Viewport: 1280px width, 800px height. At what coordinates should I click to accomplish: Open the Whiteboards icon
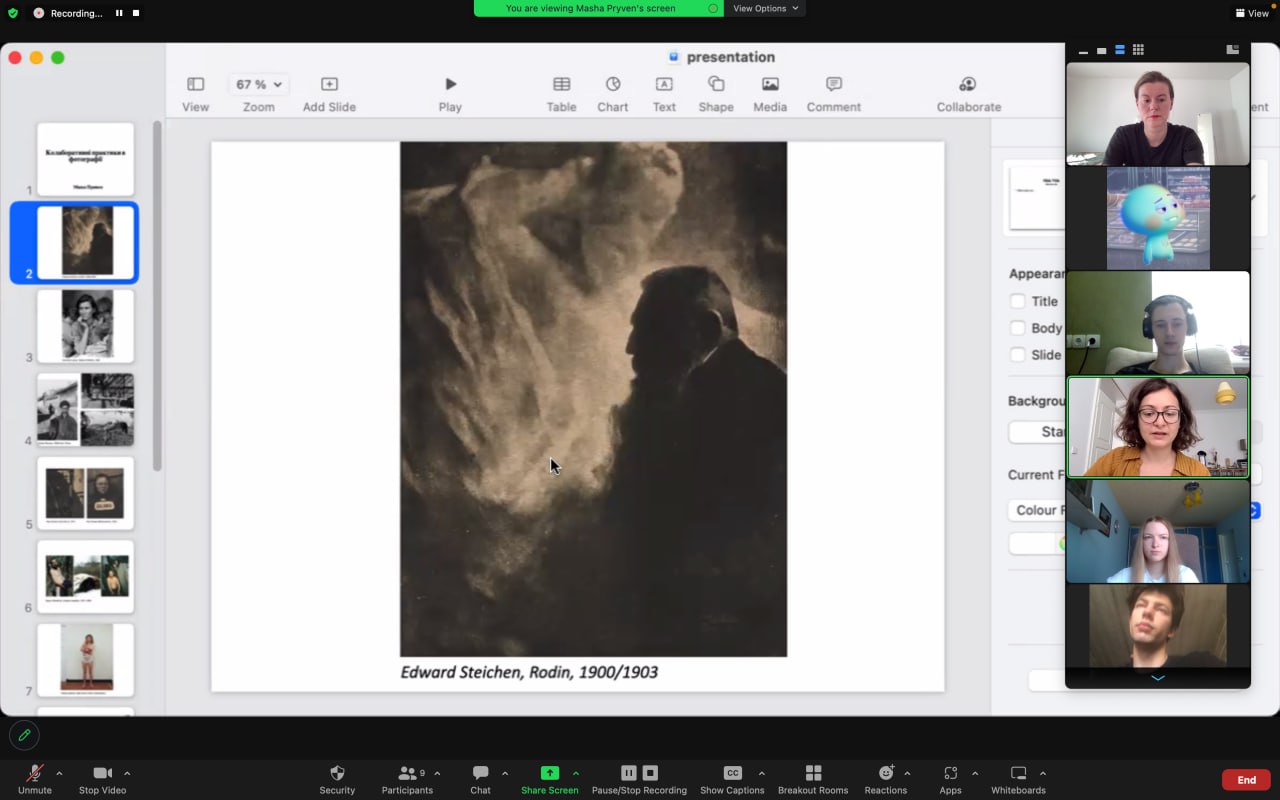1018,773
